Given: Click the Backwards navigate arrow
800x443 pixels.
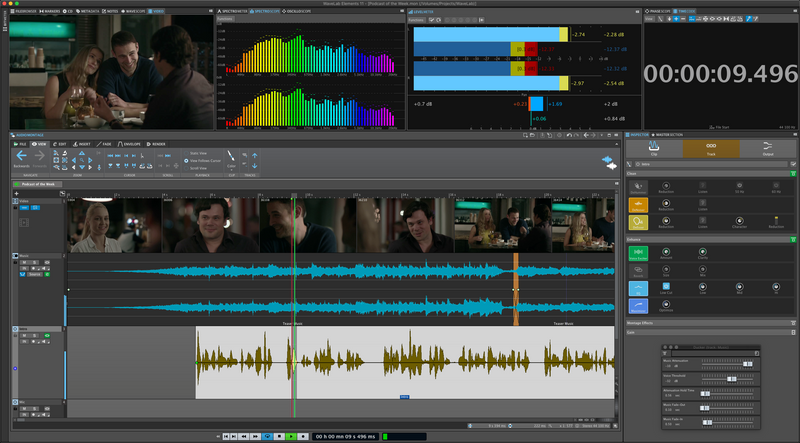Looking at the screenshot, I should point(21,156).
